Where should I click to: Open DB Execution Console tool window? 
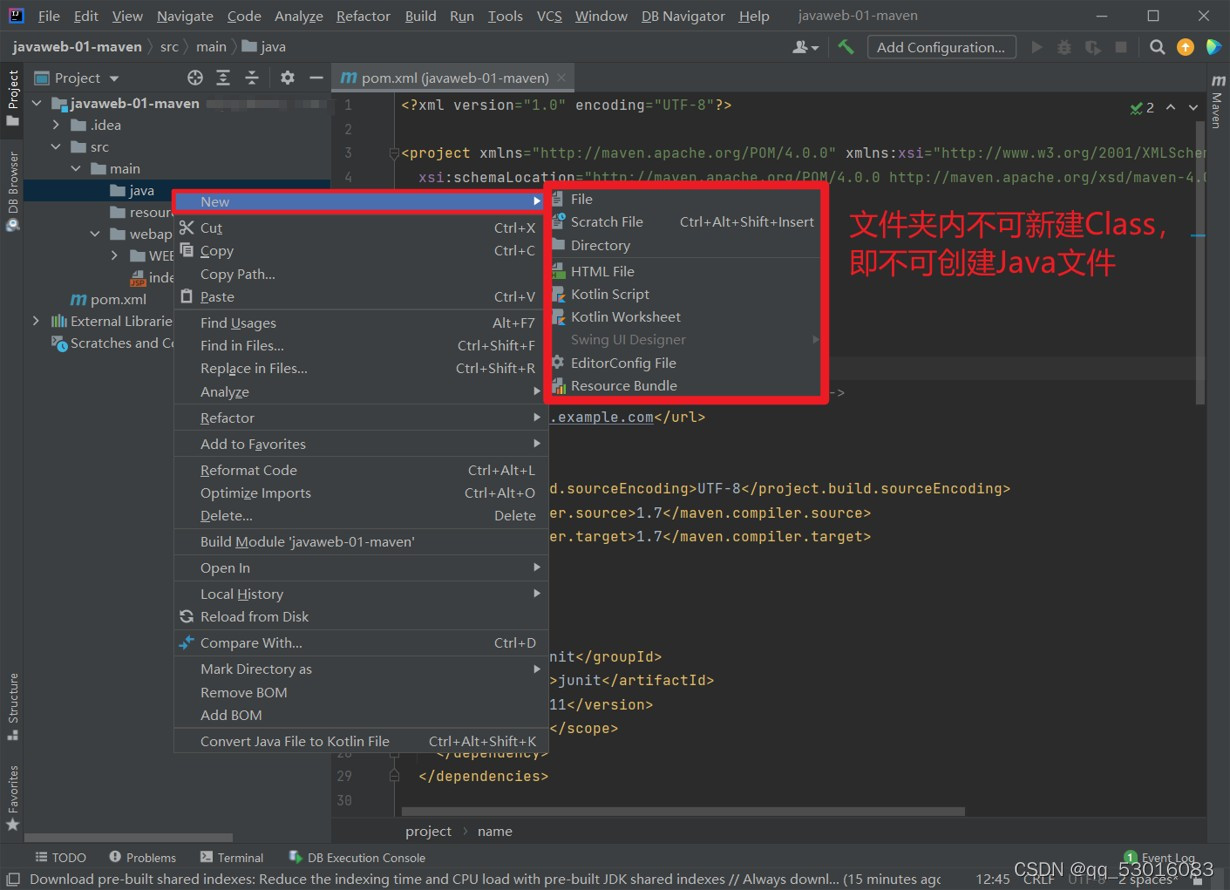(357, 857)
